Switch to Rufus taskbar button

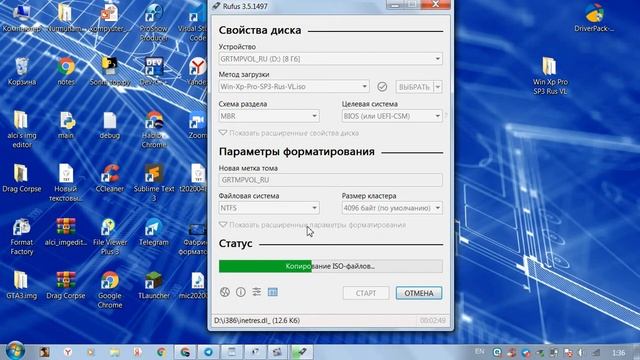tap(301, 352)
